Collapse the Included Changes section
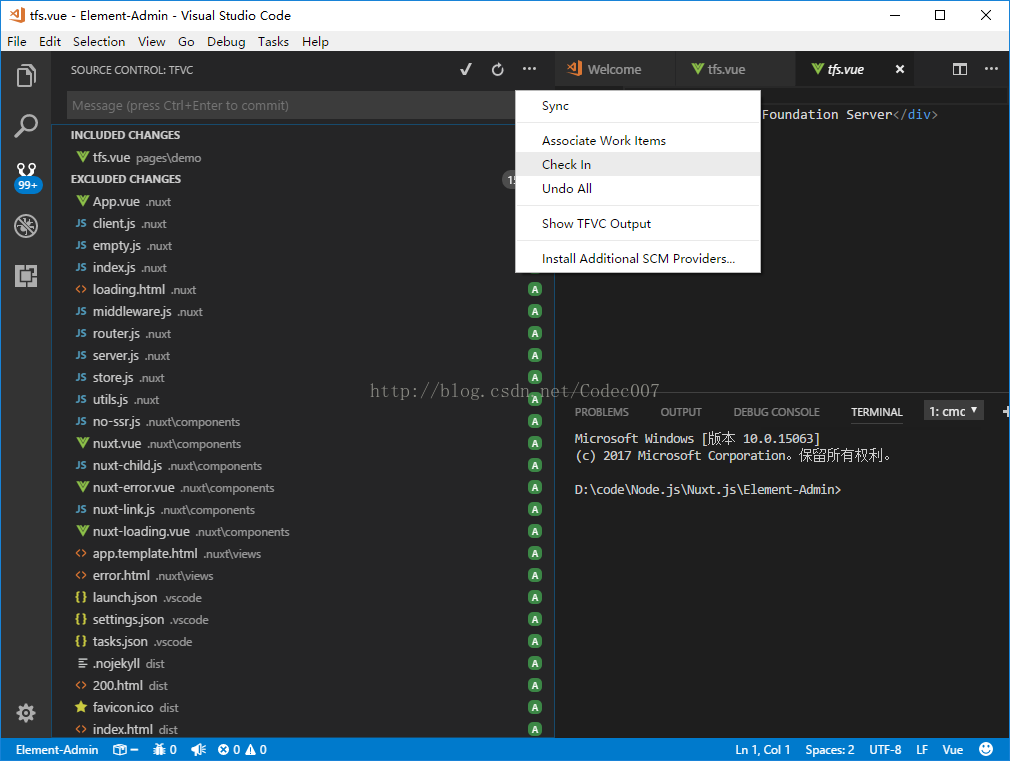Image resolution: width=1010 pixels, height=761 pixels. [125, 135]
